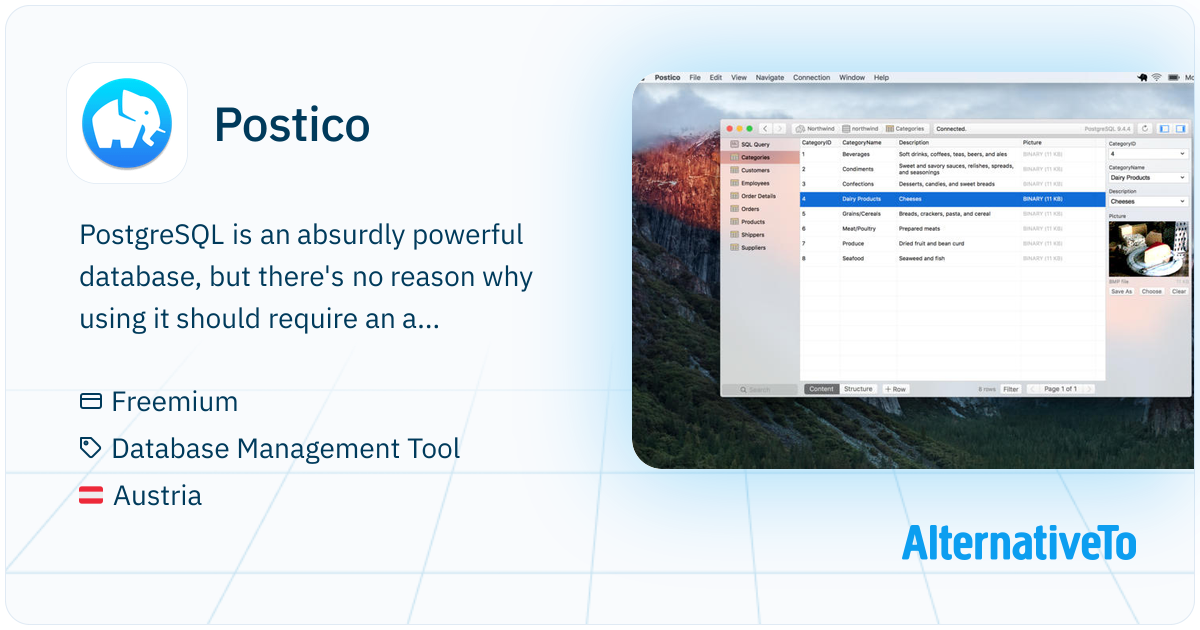Open the Postico application menu
The width and height of the screenshot is (1200, 630).
(667, 77)
